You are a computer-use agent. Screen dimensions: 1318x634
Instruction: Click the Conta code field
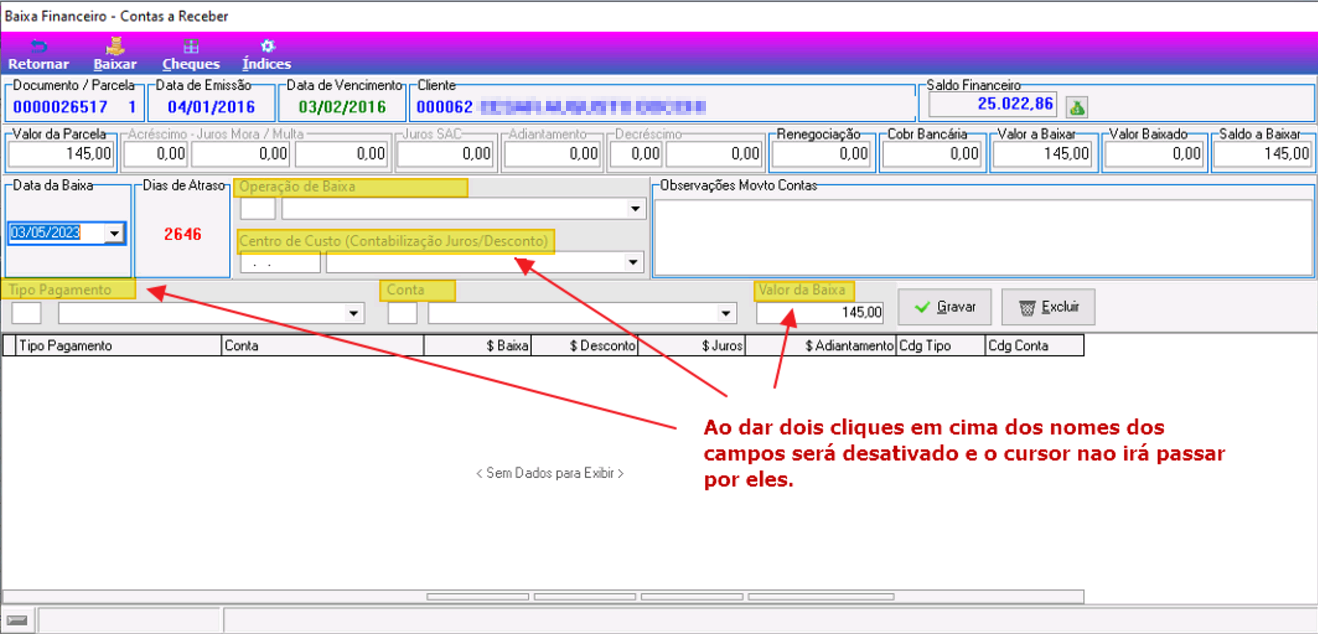402,313
